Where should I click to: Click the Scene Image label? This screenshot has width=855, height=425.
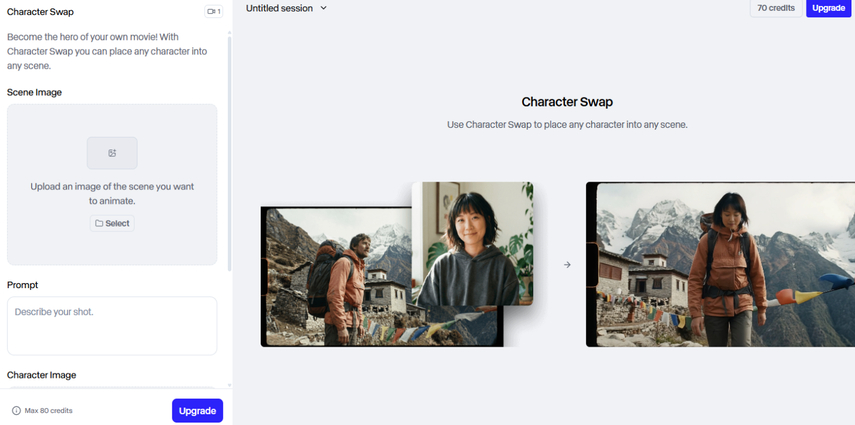pyautogui.click(x=34, y=92)
